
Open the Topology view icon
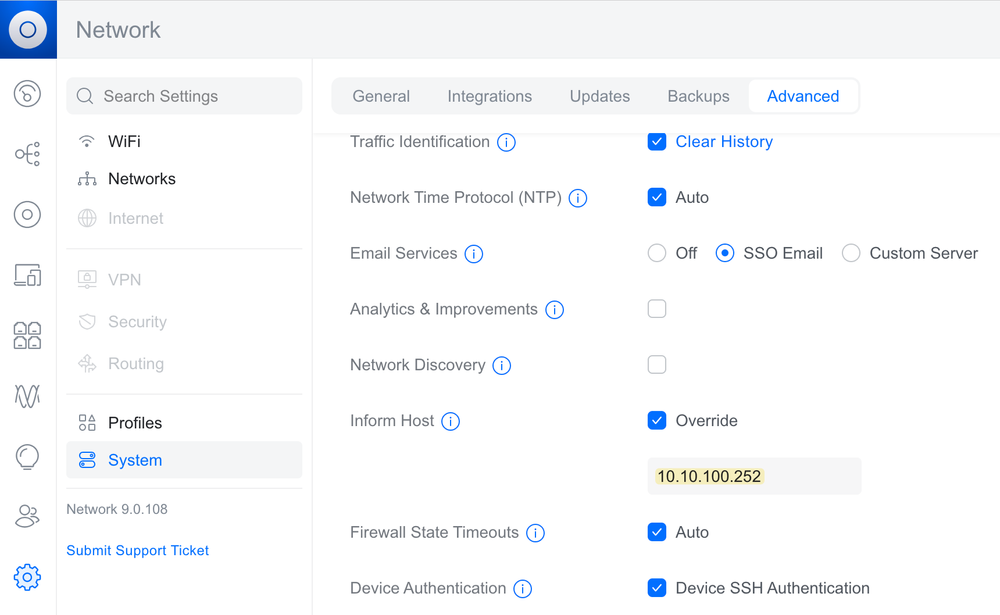27,154
